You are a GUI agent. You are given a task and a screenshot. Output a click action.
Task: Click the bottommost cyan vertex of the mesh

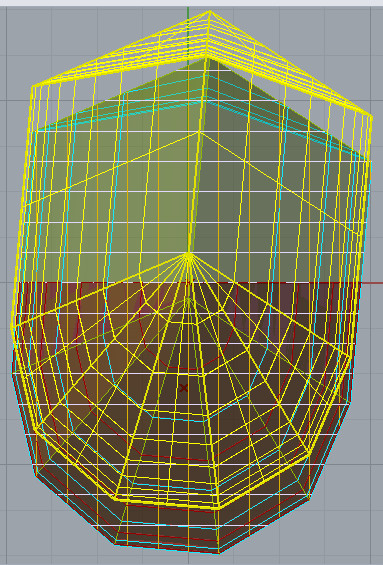(220, 553)
